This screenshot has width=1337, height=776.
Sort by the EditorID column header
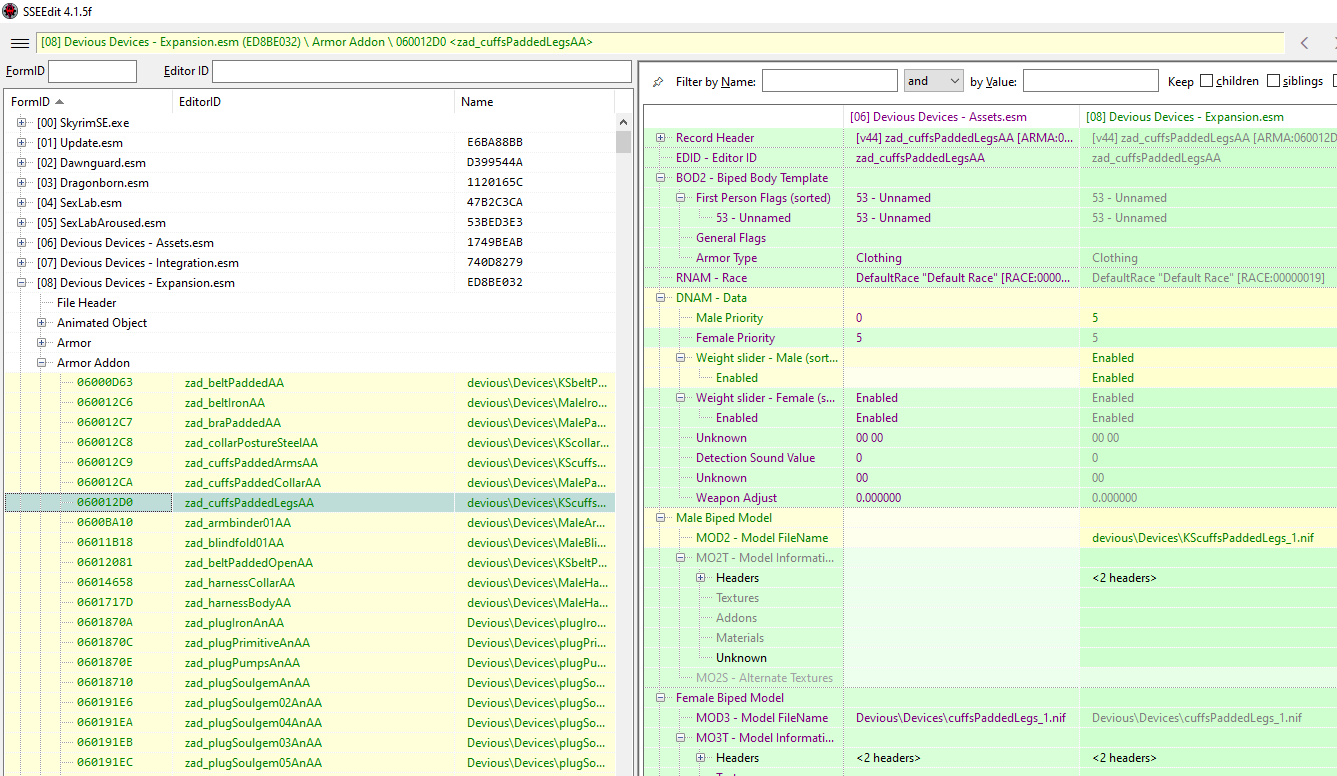(x=313, y=102)
